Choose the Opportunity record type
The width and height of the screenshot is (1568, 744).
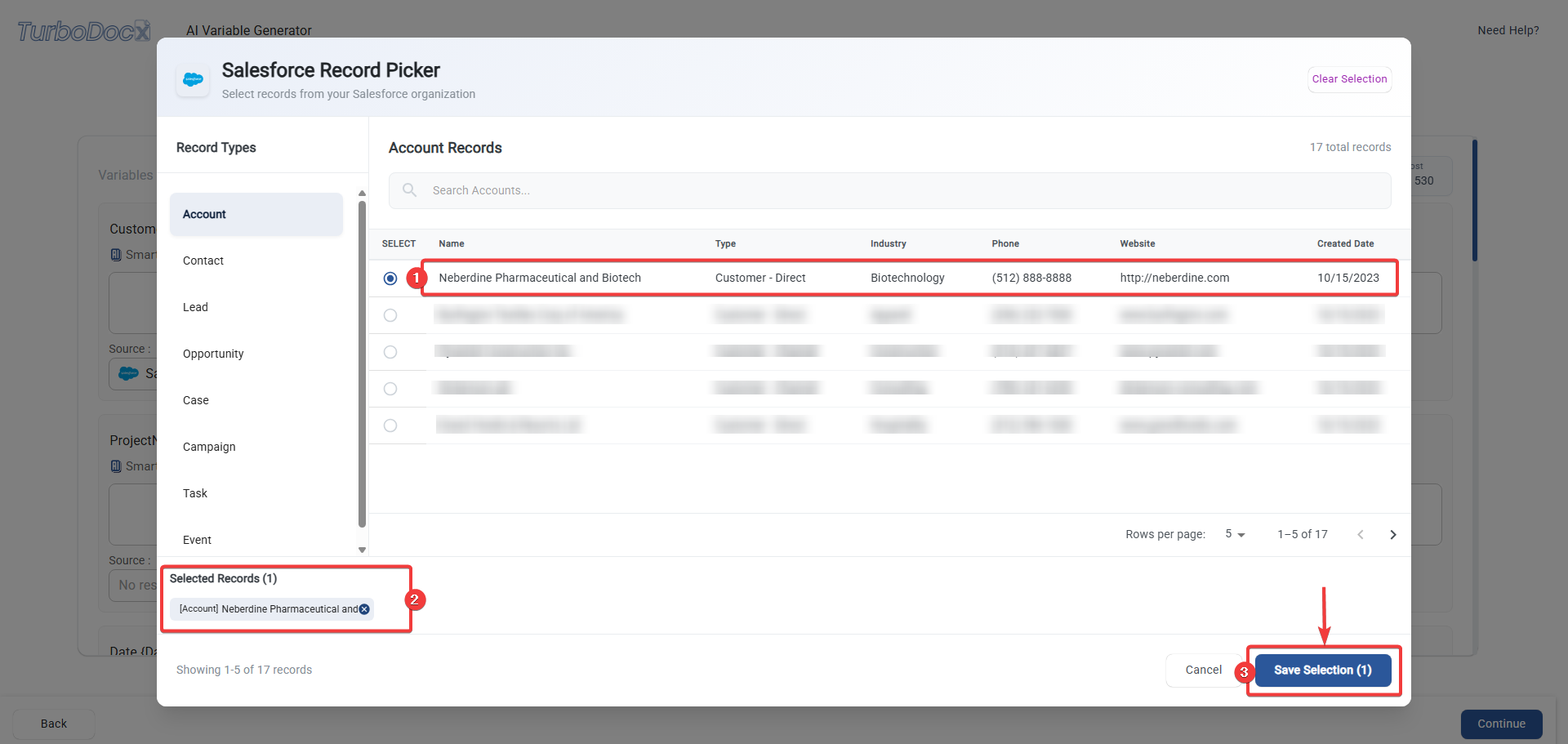pos(256,354)
